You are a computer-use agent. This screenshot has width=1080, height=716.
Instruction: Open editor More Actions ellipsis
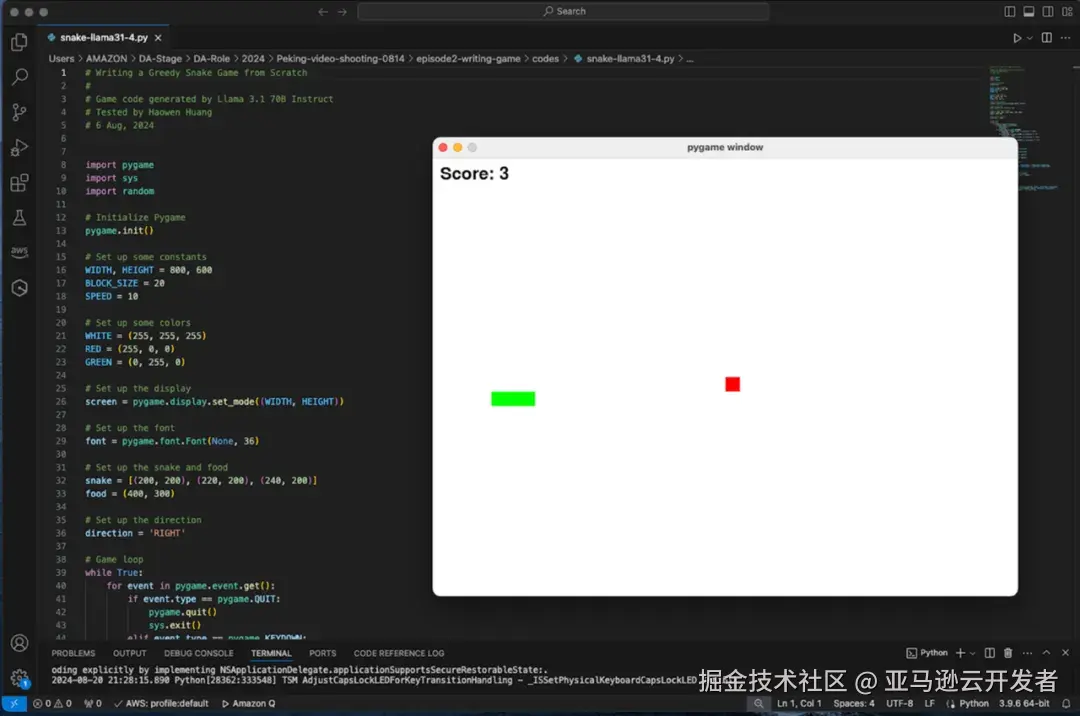pyautogui.click(x=1066, y=38)
